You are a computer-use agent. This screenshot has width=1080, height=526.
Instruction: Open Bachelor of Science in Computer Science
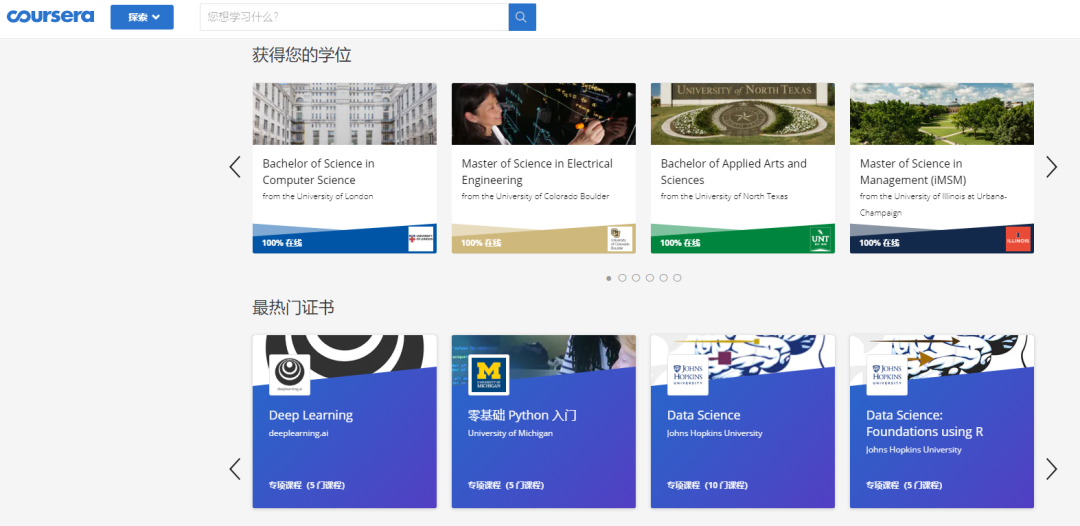click(x=318, y=171)
